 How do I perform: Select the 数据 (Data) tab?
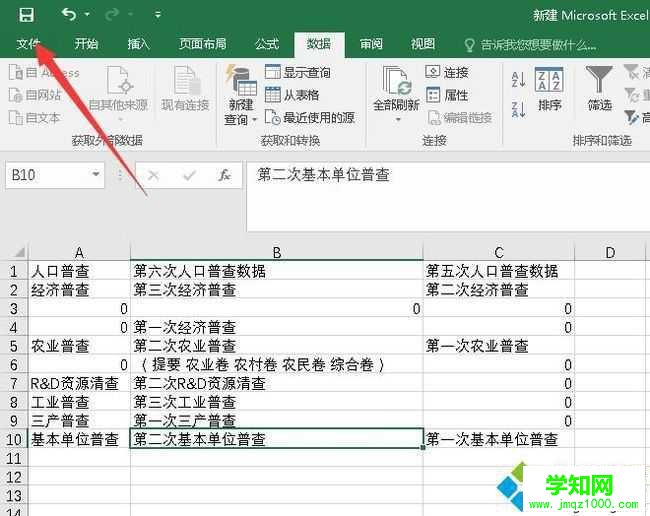pyautogui.click(x=319, y=44)
